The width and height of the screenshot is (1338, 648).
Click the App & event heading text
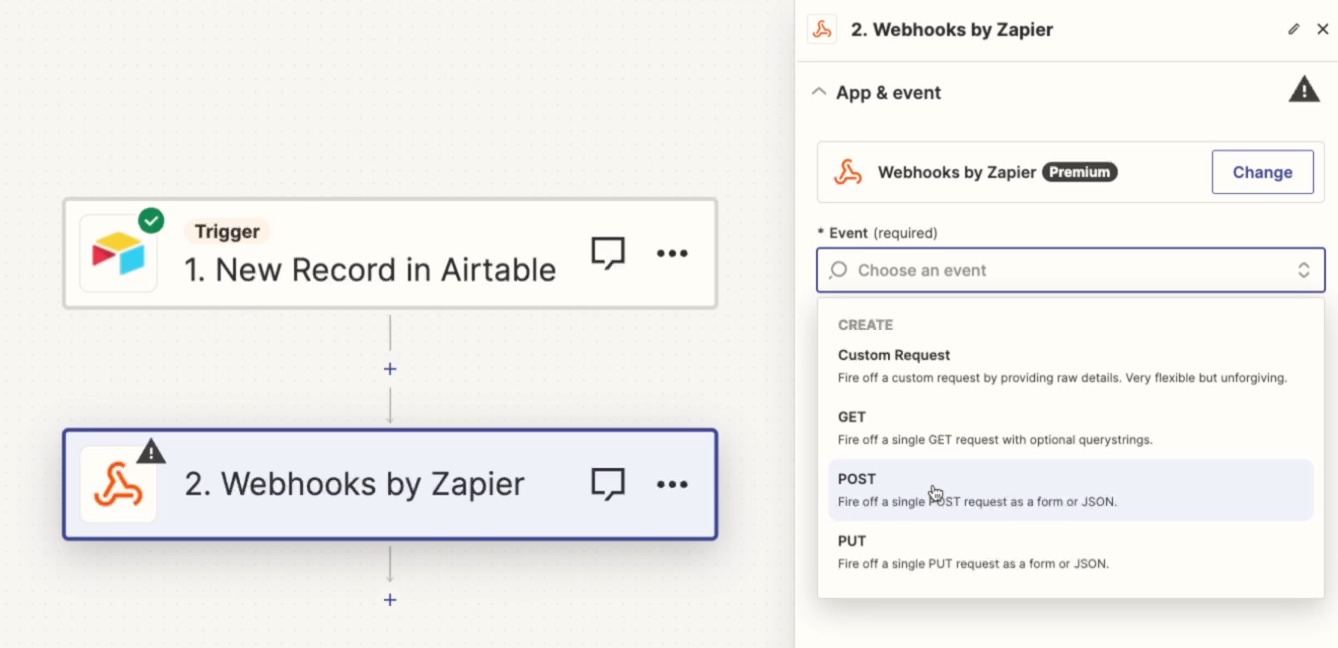(889, 92)
